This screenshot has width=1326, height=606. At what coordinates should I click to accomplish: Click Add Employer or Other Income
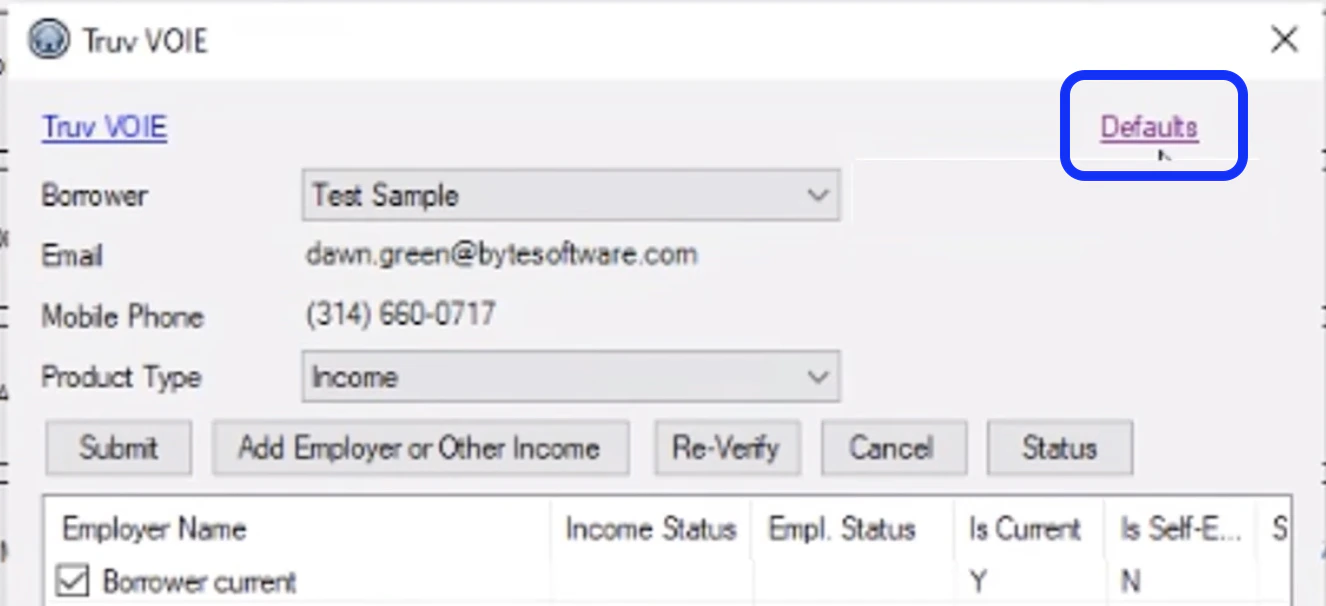coord(419,448)
